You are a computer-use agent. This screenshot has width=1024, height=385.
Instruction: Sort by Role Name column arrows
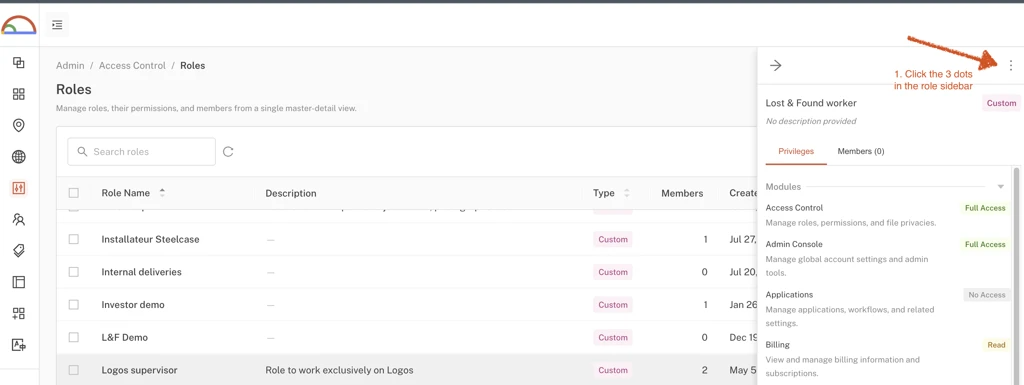click(x=162, y=193)
